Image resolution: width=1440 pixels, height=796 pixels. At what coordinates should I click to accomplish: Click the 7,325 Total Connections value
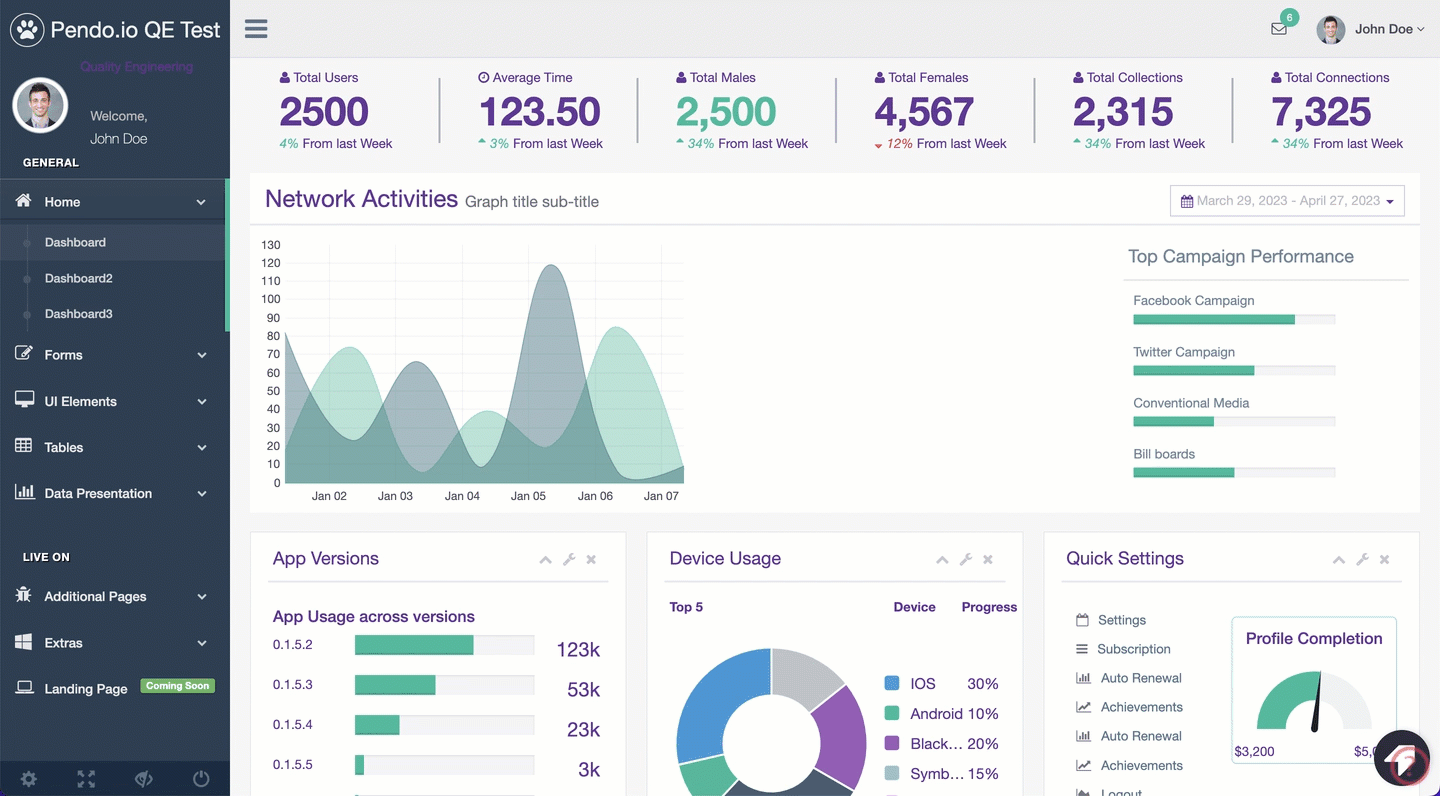click(1321, 111)
